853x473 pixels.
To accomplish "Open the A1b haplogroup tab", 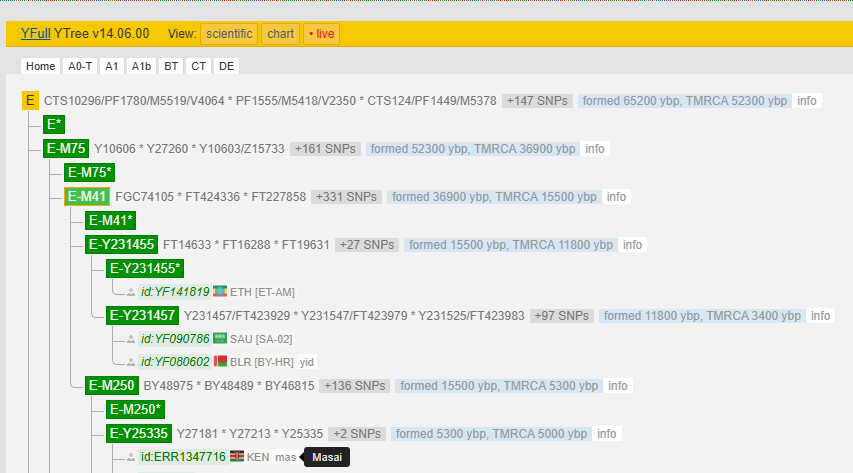I will pos(141,66).
